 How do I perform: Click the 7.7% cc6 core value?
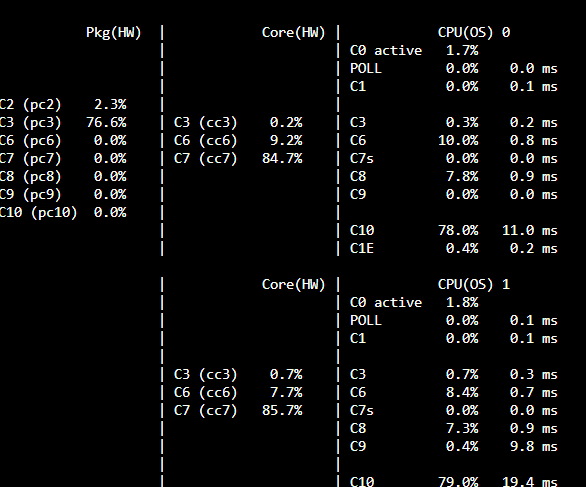pos(286,392)
